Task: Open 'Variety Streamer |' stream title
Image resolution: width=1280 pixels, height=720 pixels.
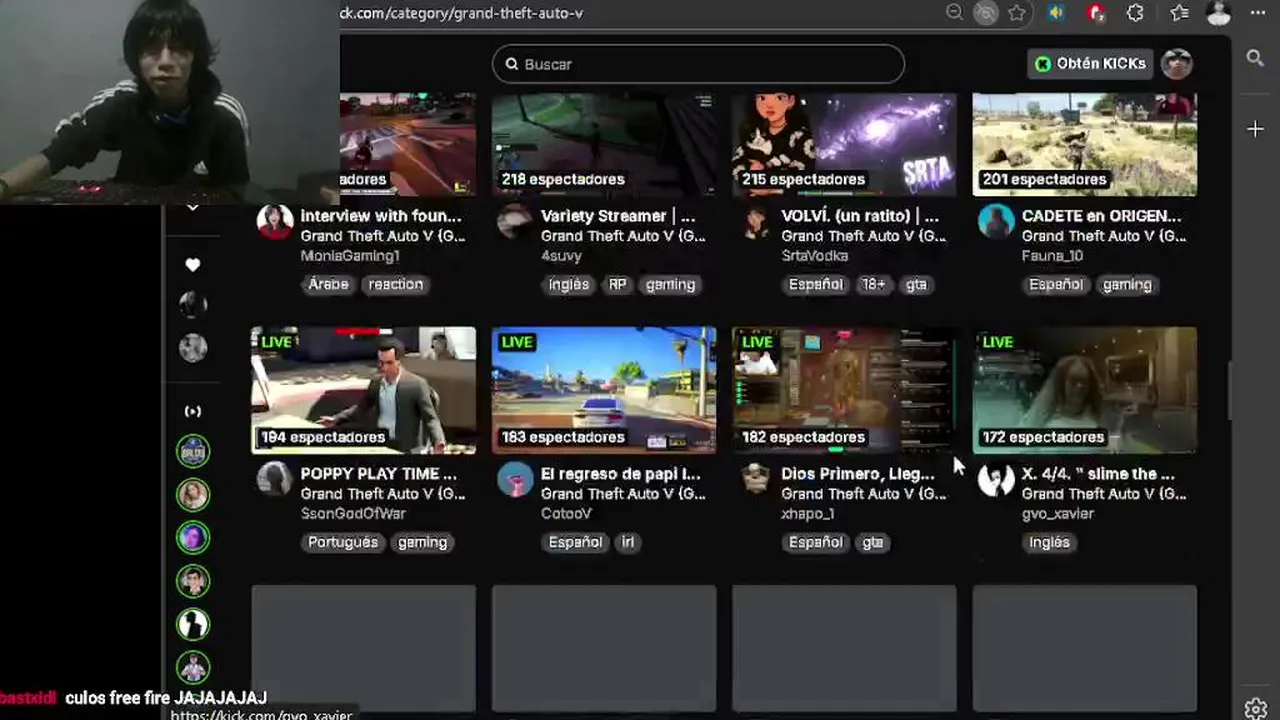Action: coord(618,215)
